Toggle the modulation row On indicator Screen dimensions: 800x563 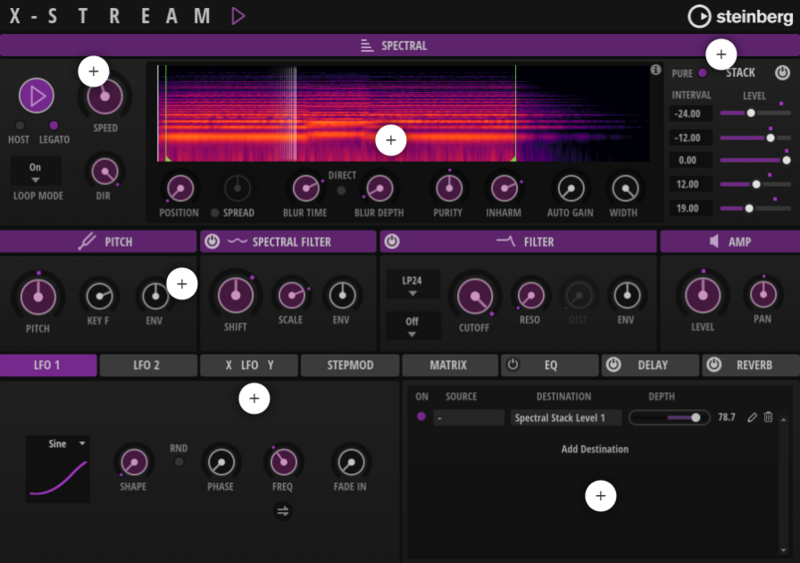[421, 417]
